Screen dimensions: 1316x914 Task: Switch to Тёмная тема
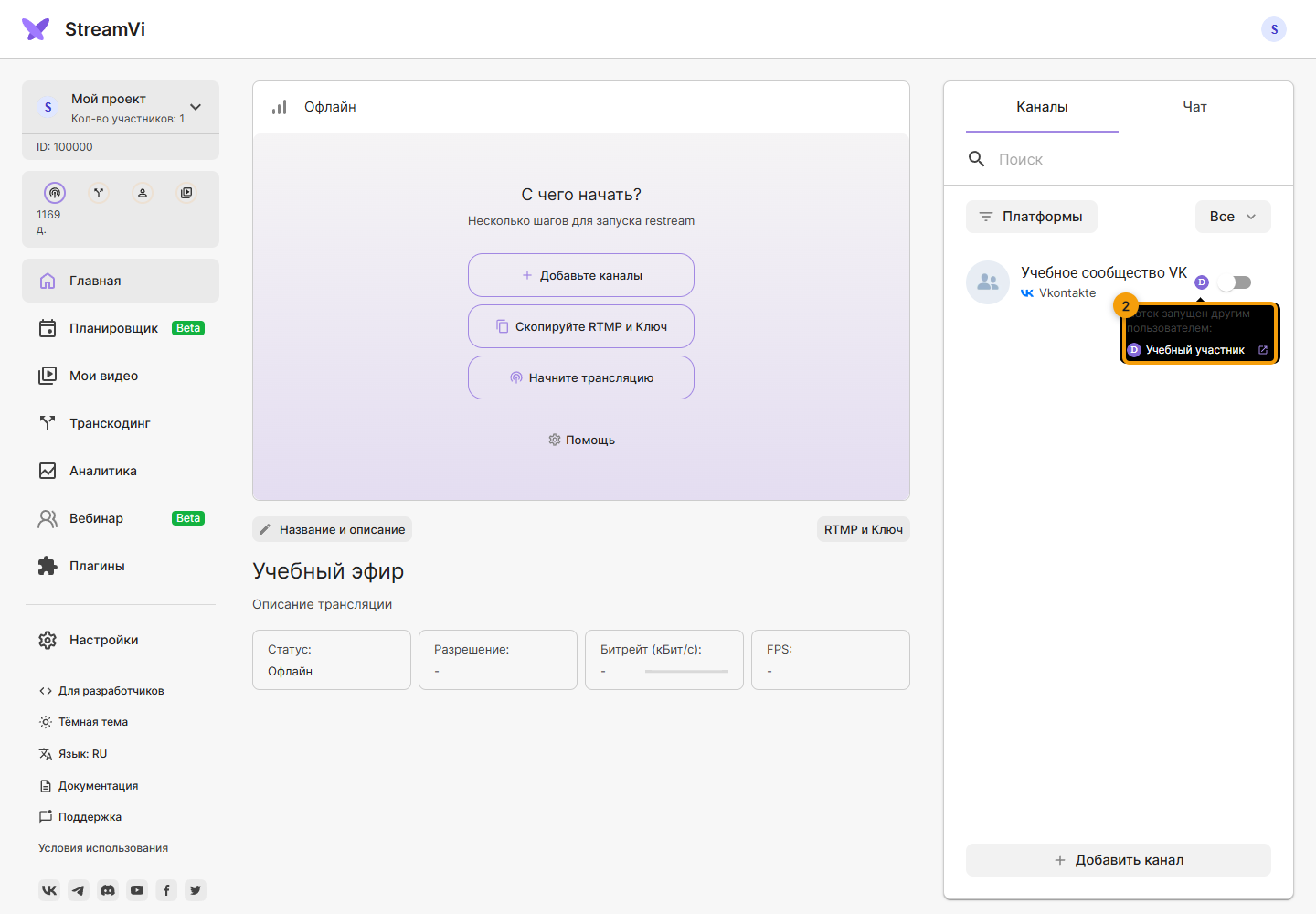coord(83,722)
